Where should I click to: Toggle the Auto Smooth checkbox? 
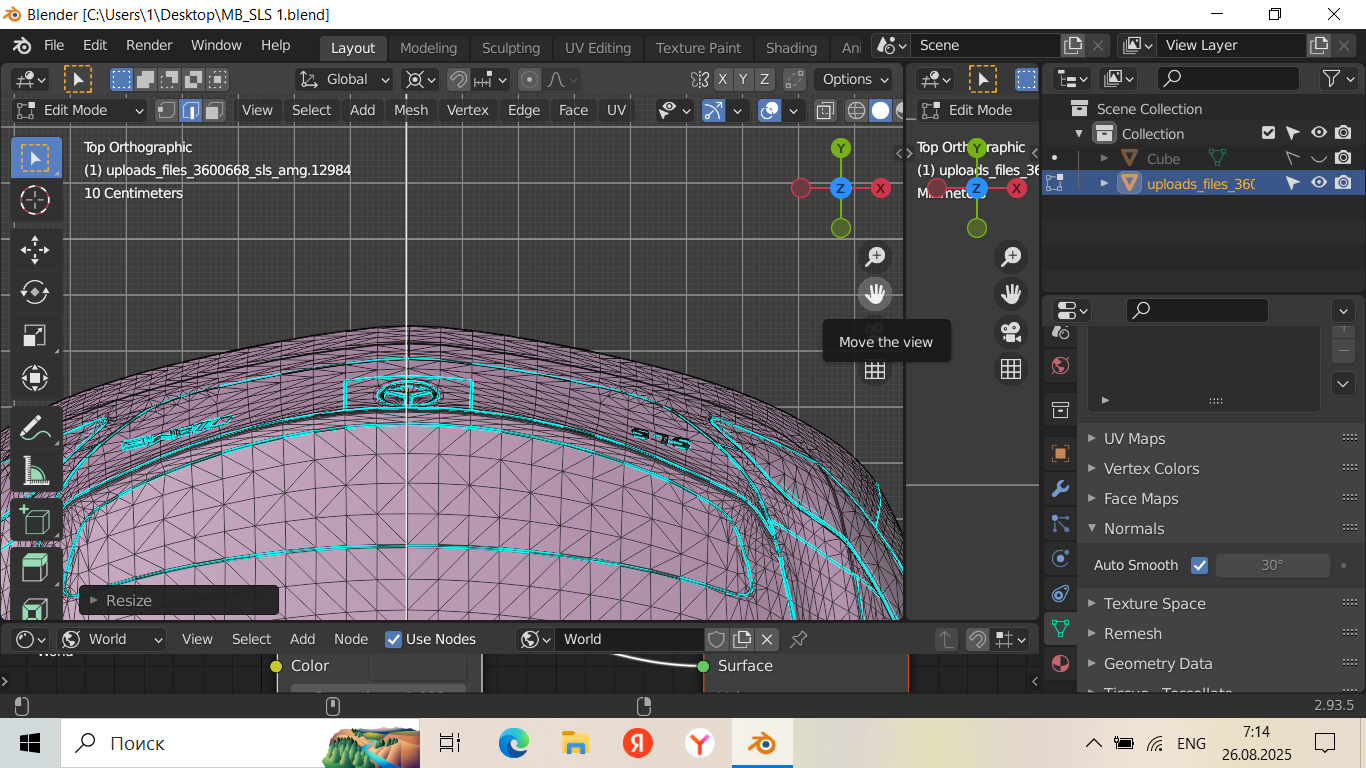click(x=1200, y=565)
